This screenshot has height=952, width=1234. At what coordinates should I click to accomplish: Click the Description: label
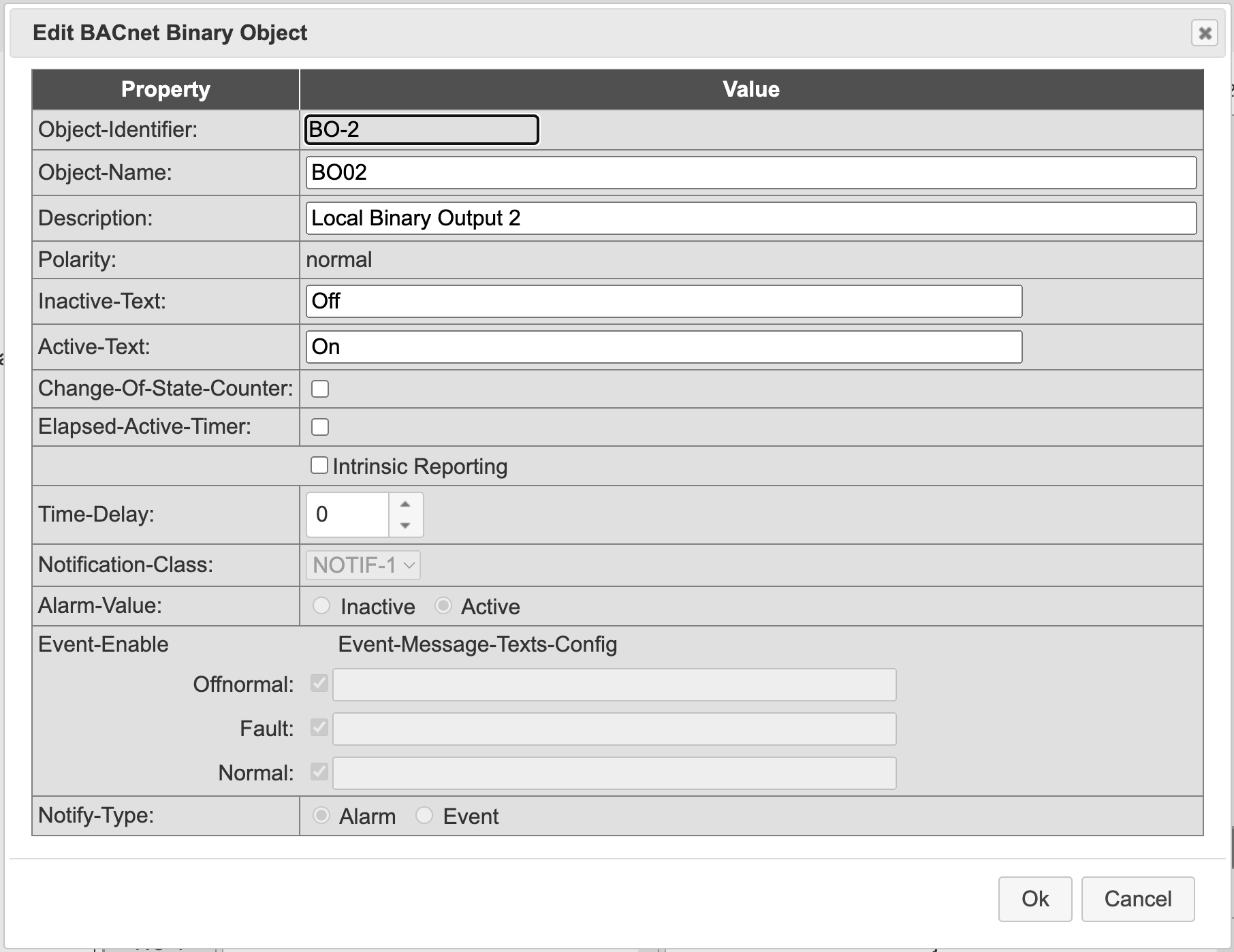[95, 218]
